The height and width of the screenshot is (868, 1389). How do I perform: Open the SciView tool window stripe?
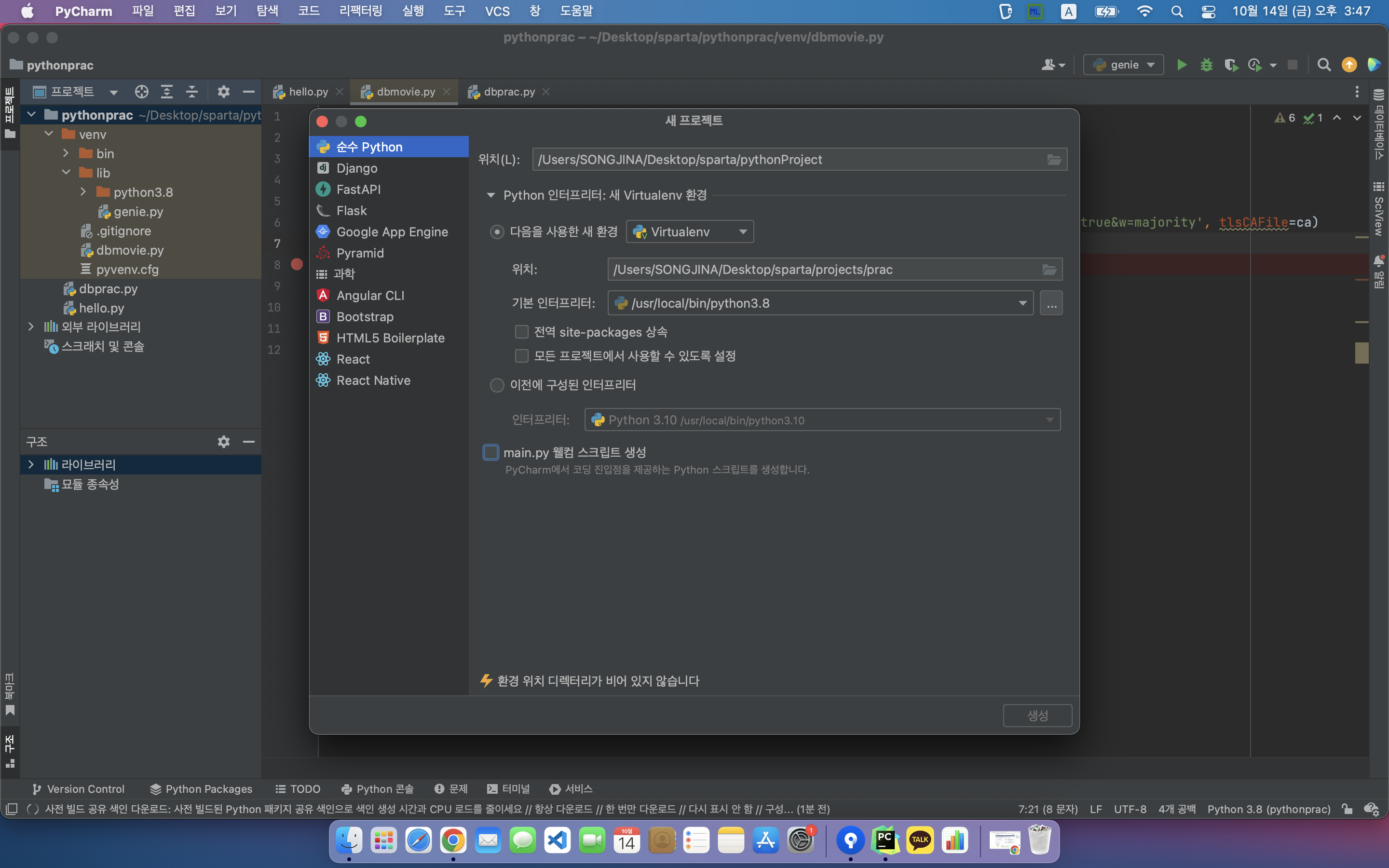(x=1379, y=208)
